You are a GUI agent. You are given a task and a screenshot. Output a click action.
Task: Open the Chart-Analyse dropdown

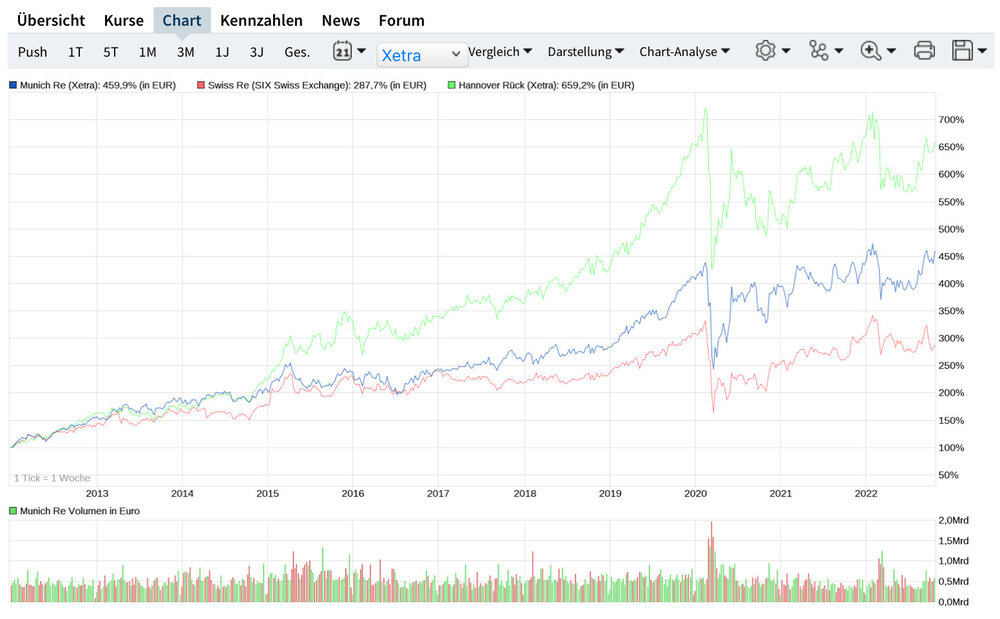[x=685, y=51]
